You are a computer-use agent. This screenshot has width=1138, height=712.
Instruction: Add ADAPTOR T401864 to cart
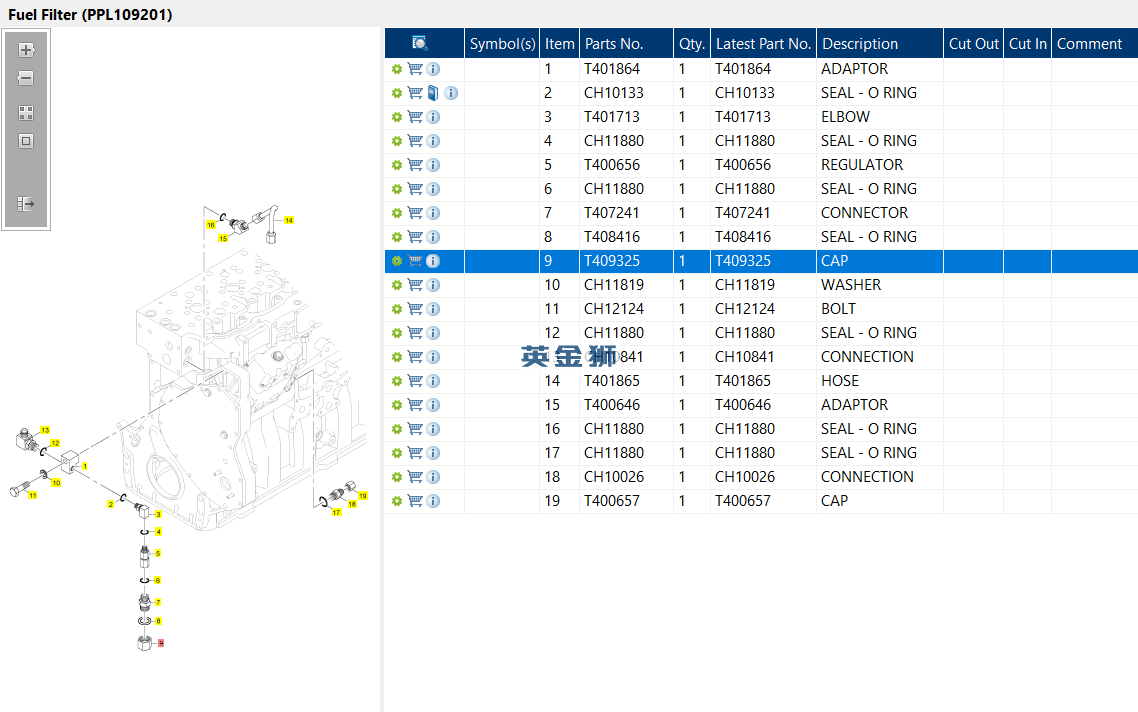[x=415, y=69]
